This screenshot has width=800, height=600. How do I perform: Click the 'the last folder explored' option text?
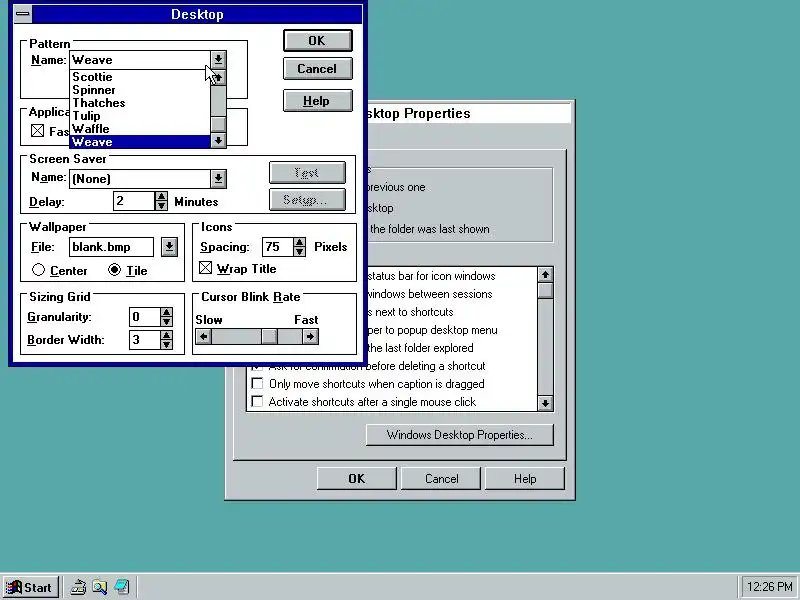(x=420, y=348)
